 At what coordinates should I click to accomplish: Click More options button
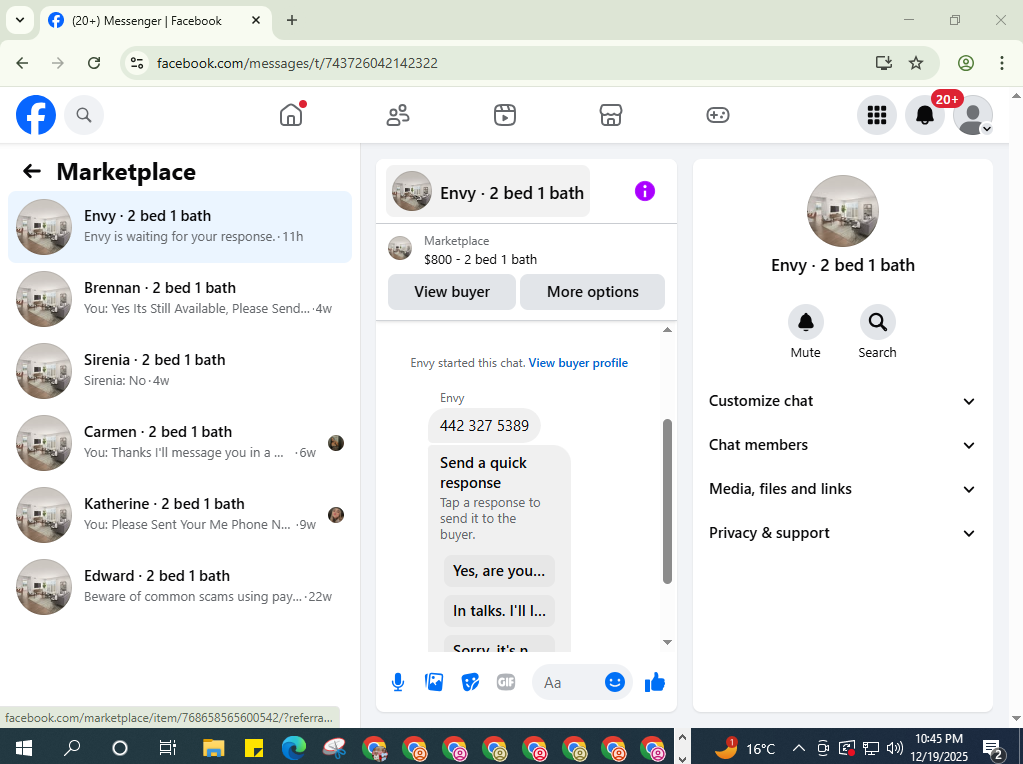point(592,292)
